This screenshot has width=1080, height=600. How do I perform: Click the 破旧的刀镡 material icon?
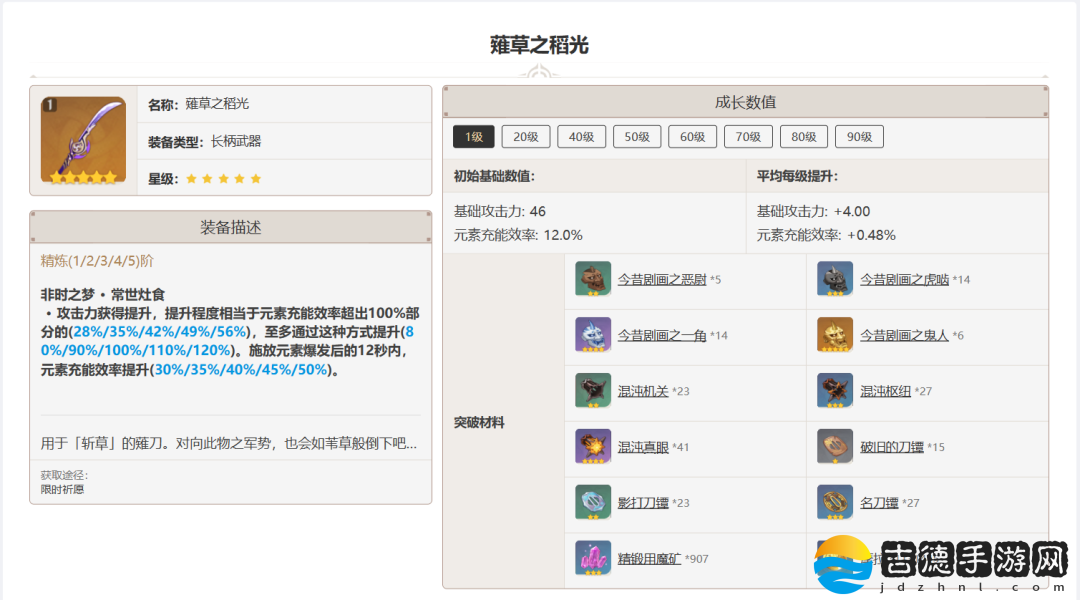coord(835,447)
